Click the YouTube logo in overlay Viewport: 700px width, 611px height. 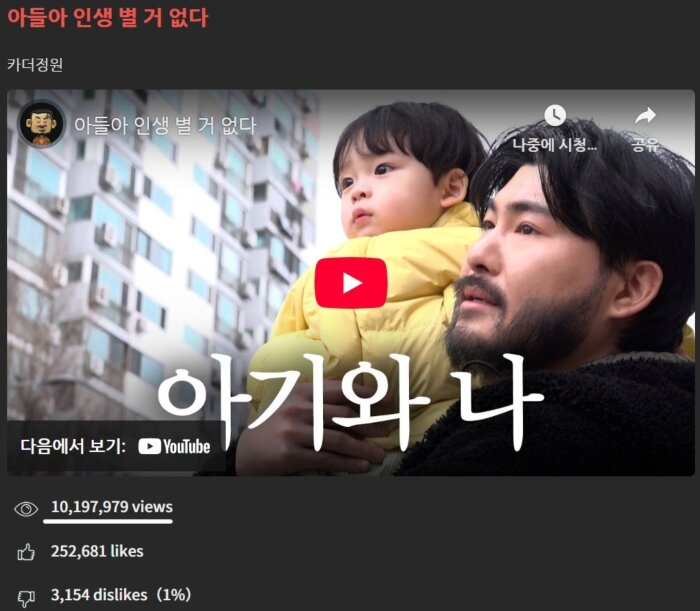(x=174, y=446)
